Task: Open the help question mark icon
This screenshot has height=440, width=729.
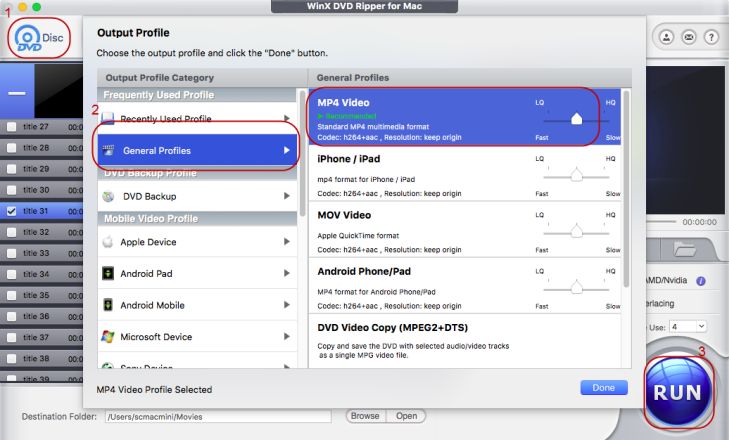Action: tap(711, 37)
